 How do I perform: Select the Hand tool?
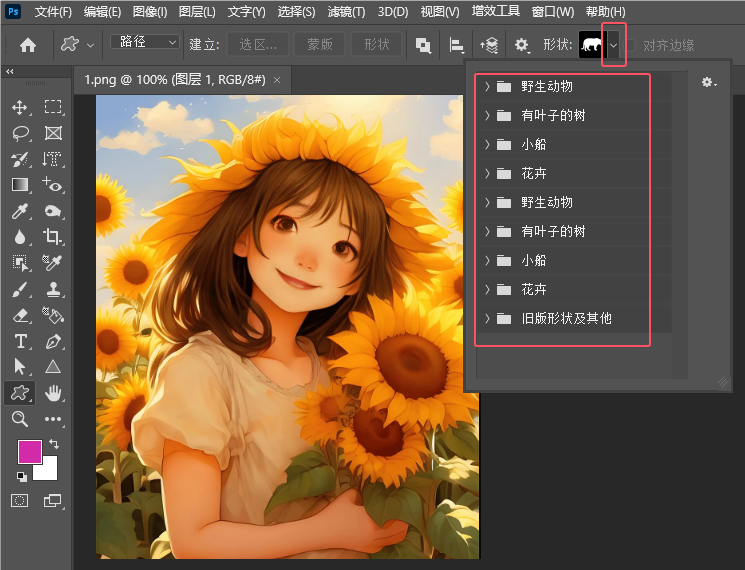(53, 393)
